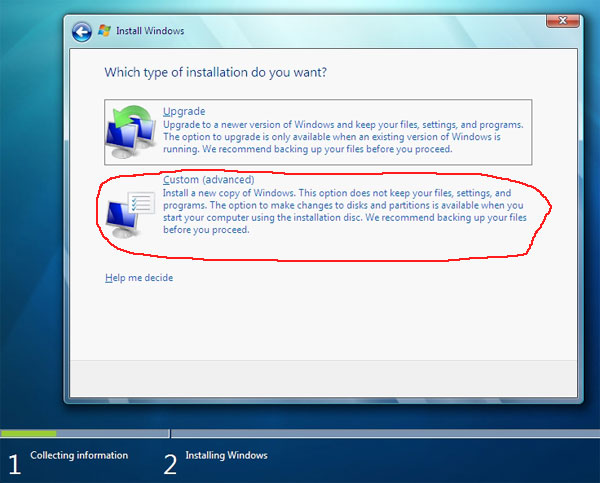The width and height of the screenshot is (600, 483).
Task: Click the Install Windows title text
Action: [151, 31]
